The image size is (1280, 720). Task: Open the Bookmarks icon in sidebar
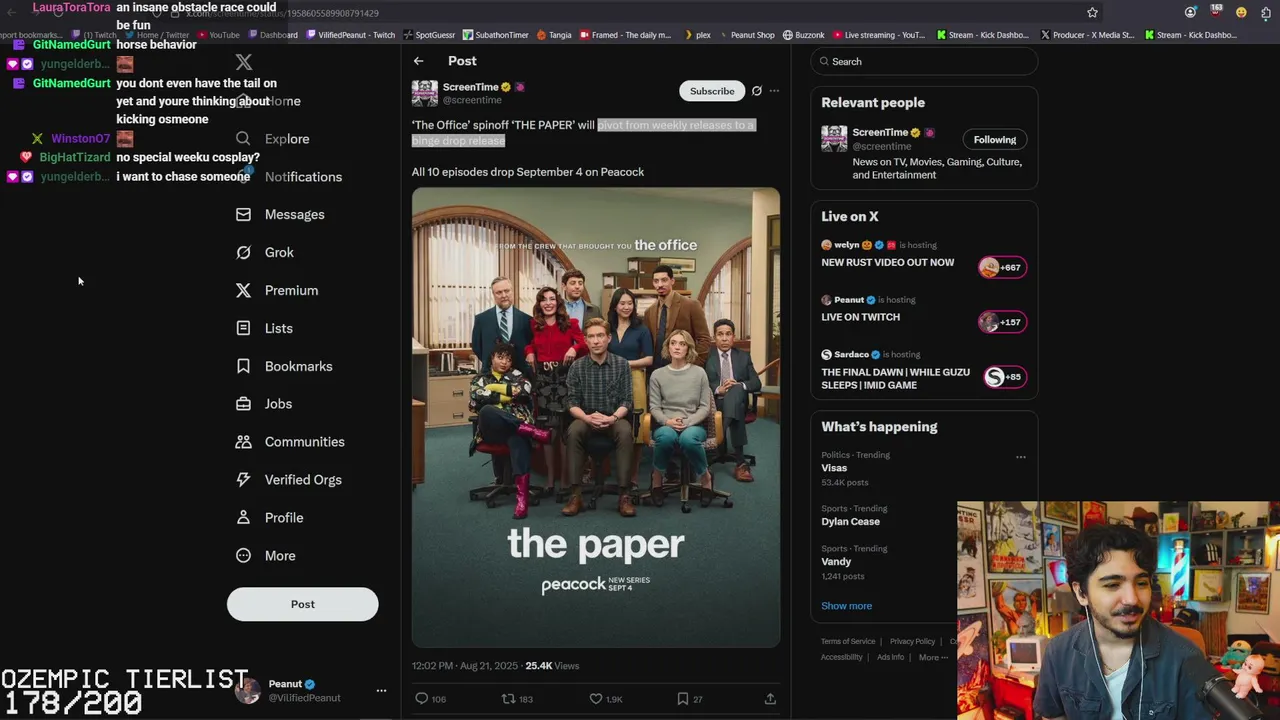[243, 366]
